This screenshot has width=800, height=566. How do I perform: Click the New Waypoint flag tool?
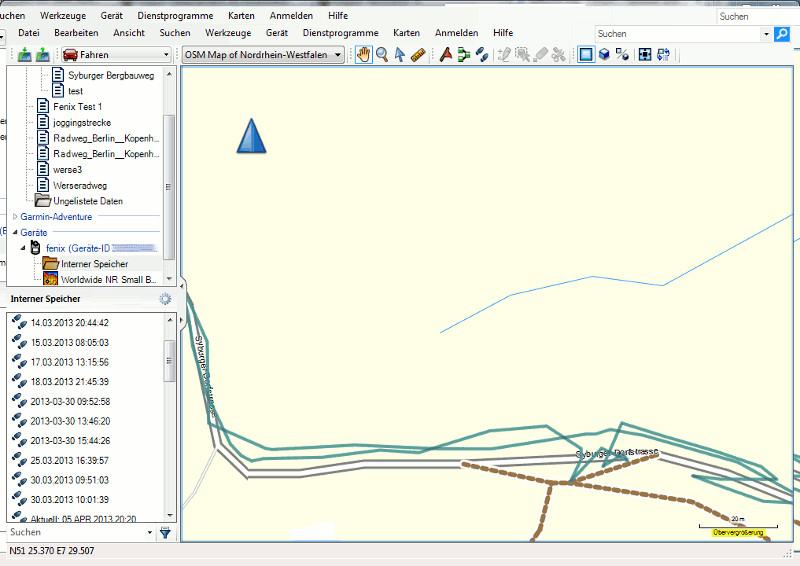(x=446, y=55)
